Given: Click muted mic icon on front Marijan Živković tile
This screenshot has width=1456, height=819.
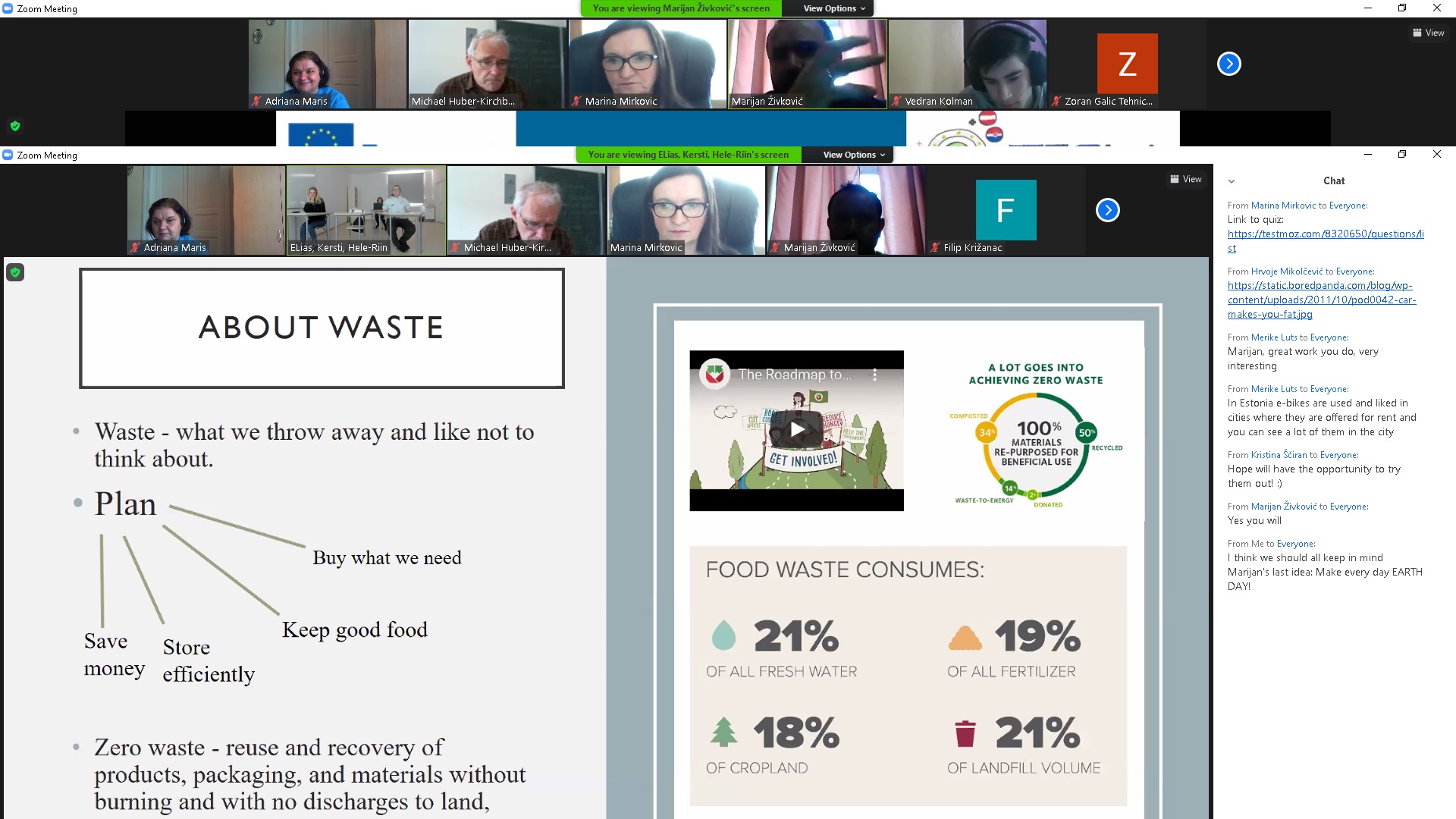Looking at the screenshot, I should click(775, 247).
